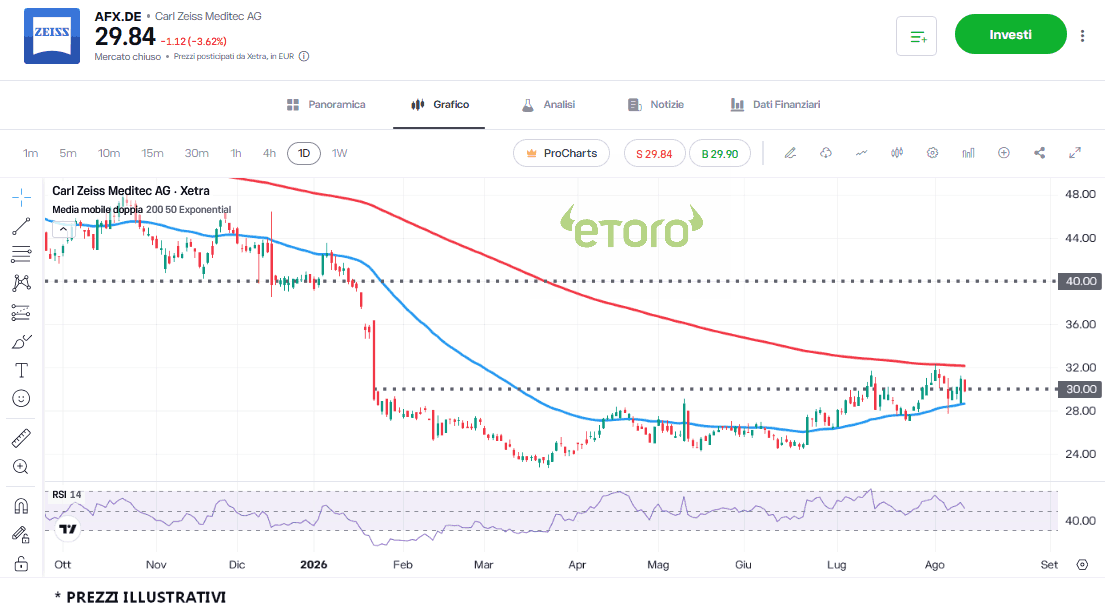Click the price info circle icon
Viewport: 1105px width, 607px height.
tap(304, 56)
